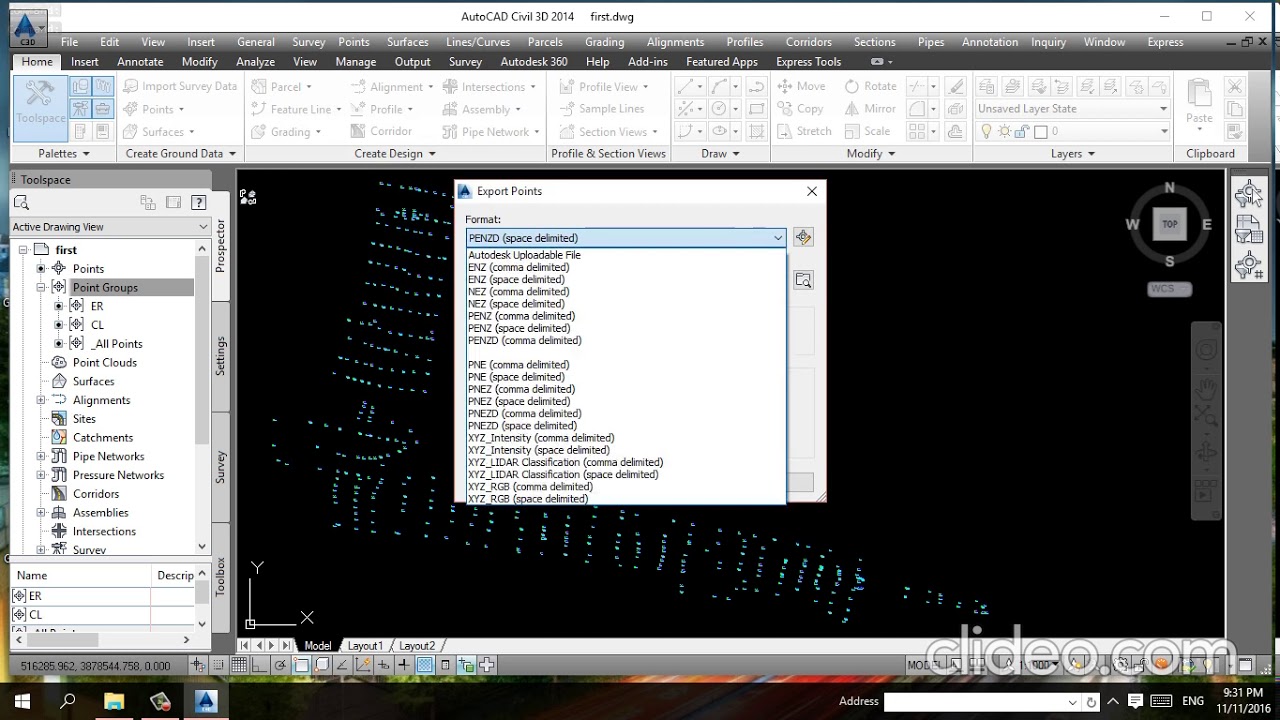Click the Rotate tool in Modify panel

point(870,86)
